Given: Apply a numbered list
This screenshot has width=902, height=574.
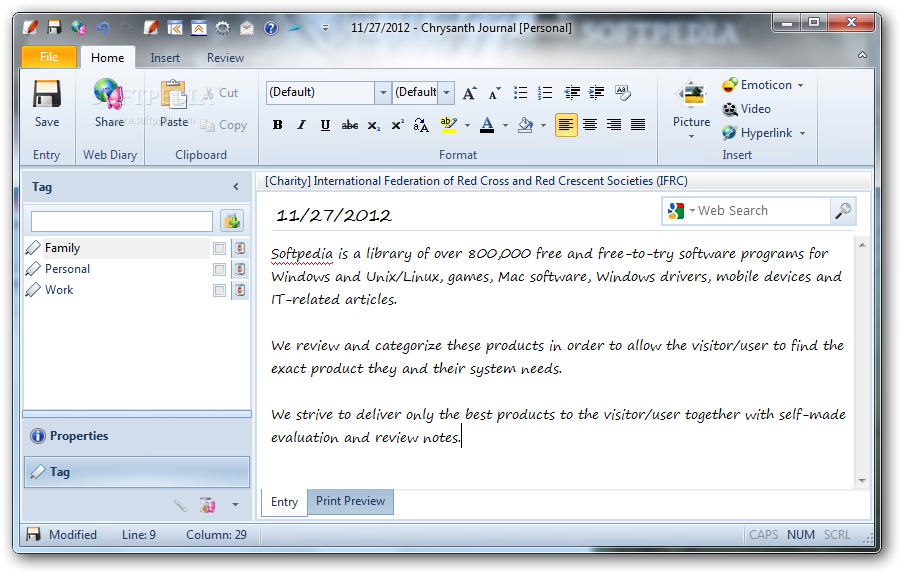Looking at the screenshot, I should point(545,93).
